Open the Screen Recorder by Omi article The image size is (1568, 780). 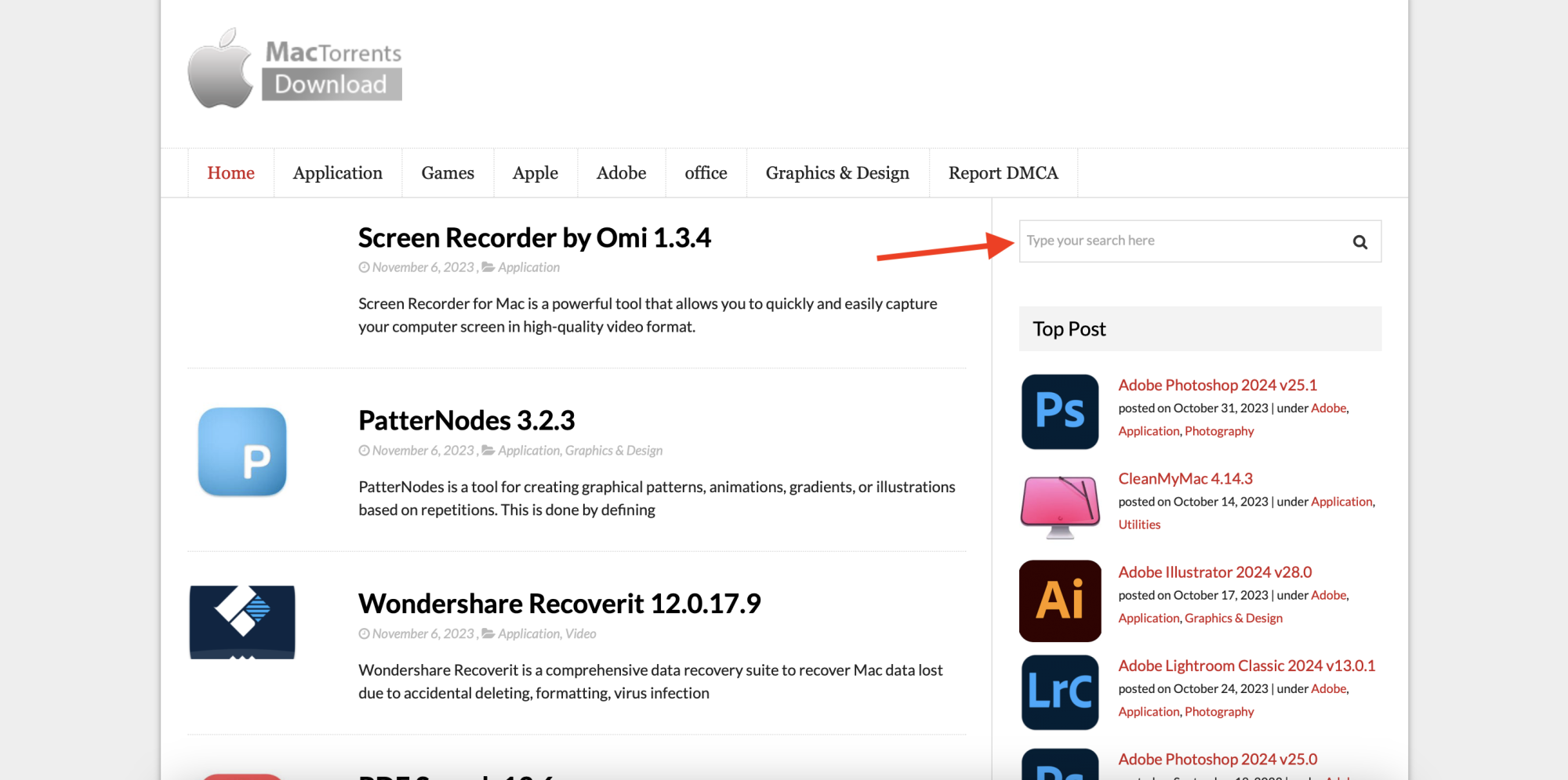[x=535, y=238]
